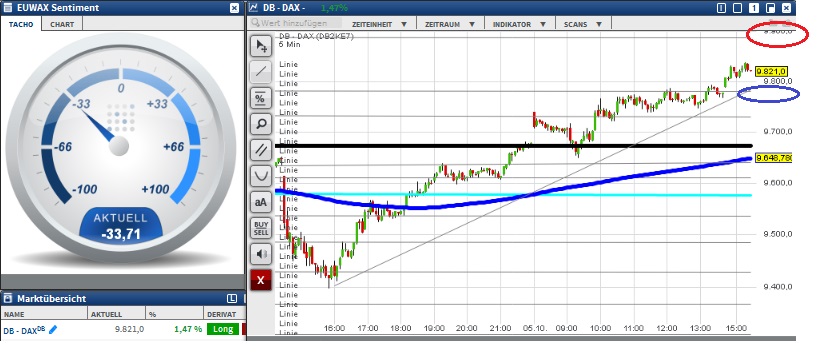Click the chart icon in DB - DAX title bar
Viewport: 831px width, 364px height.
tap(253, 7)
